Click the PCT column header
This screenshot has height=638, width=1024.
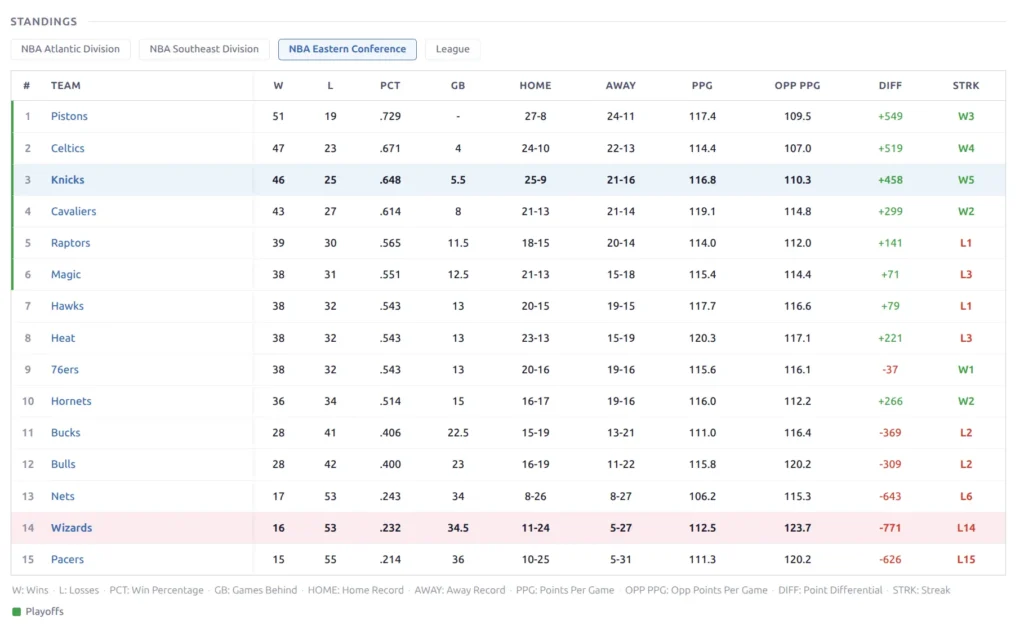391,86
